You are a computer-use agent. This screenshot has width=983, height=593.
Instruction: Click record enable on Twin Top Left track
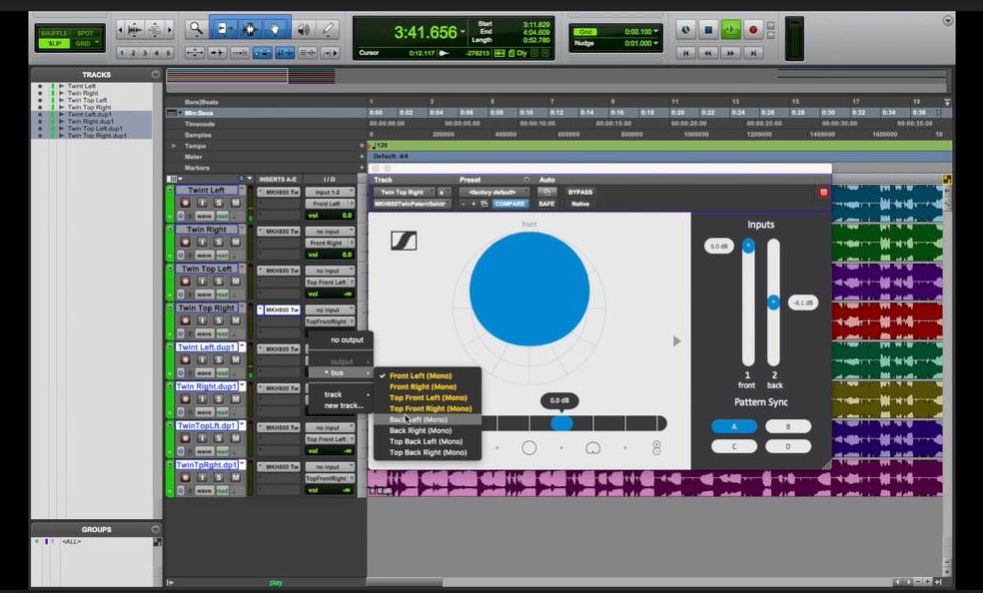coord(185,281)
